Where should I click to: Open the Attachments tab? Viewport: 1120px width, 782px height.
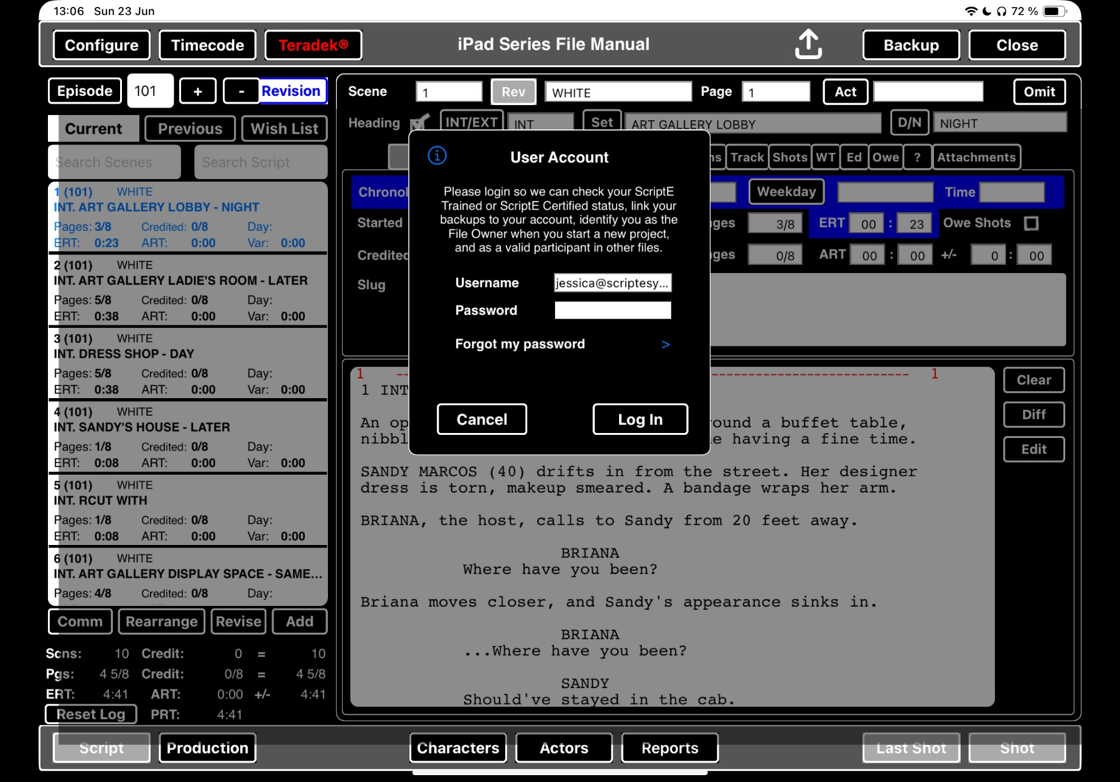pyautogui.click(x=976, y=157)
